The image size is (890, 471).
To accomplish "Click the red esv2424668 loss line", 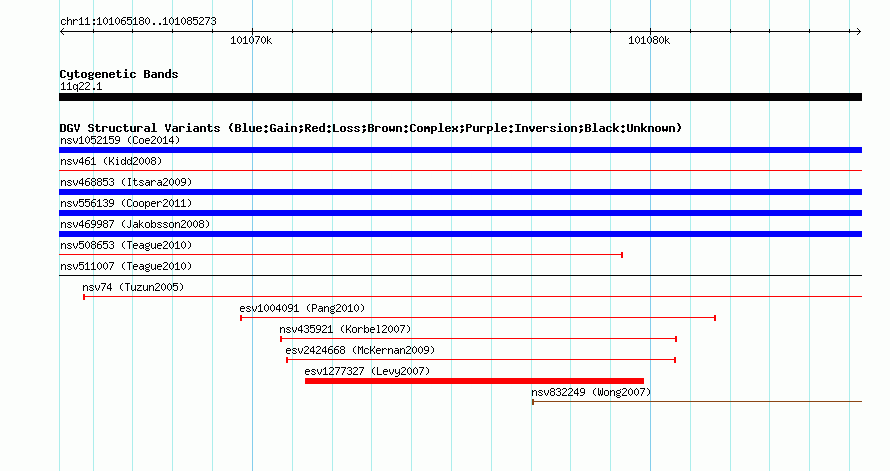I will coord(481,360).
